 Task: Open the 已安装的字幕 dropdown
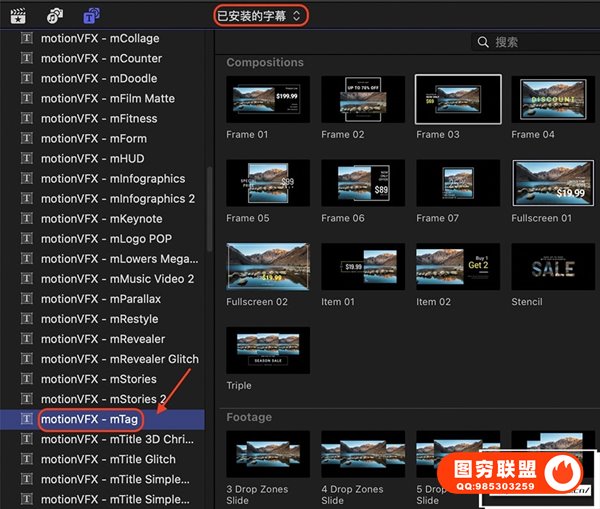(x=260, y=15)
